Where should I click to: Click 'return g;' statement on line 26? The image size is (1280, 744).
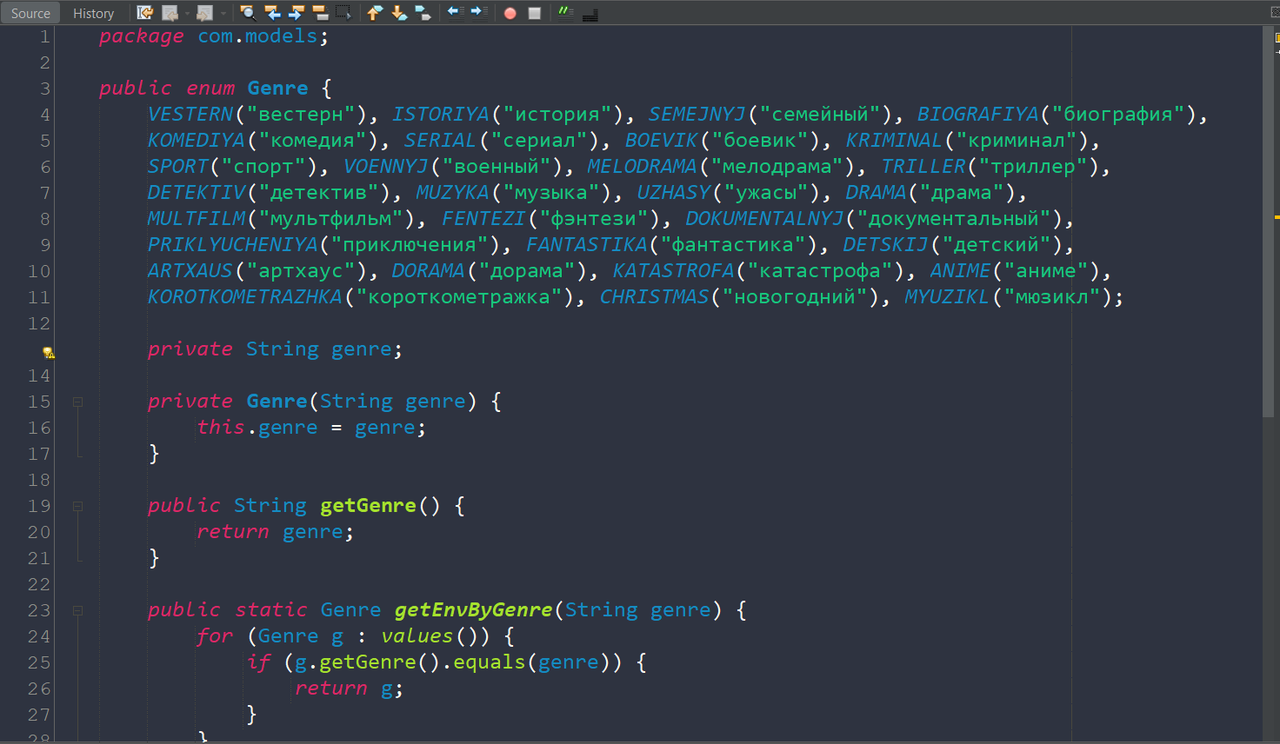click(349, 687)
